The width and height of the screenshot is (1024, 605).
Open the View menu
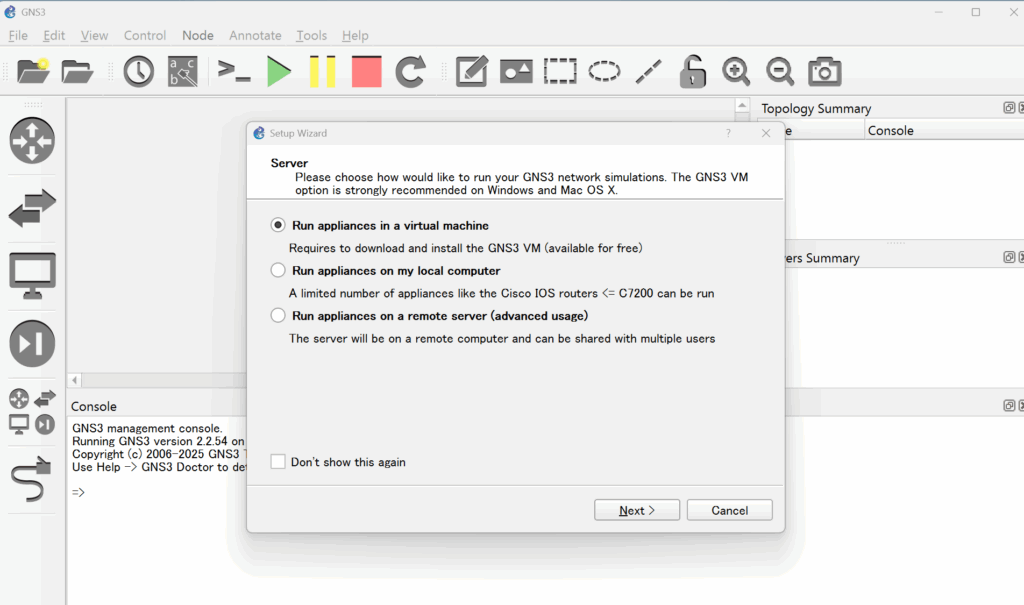(x=94, y=35)
